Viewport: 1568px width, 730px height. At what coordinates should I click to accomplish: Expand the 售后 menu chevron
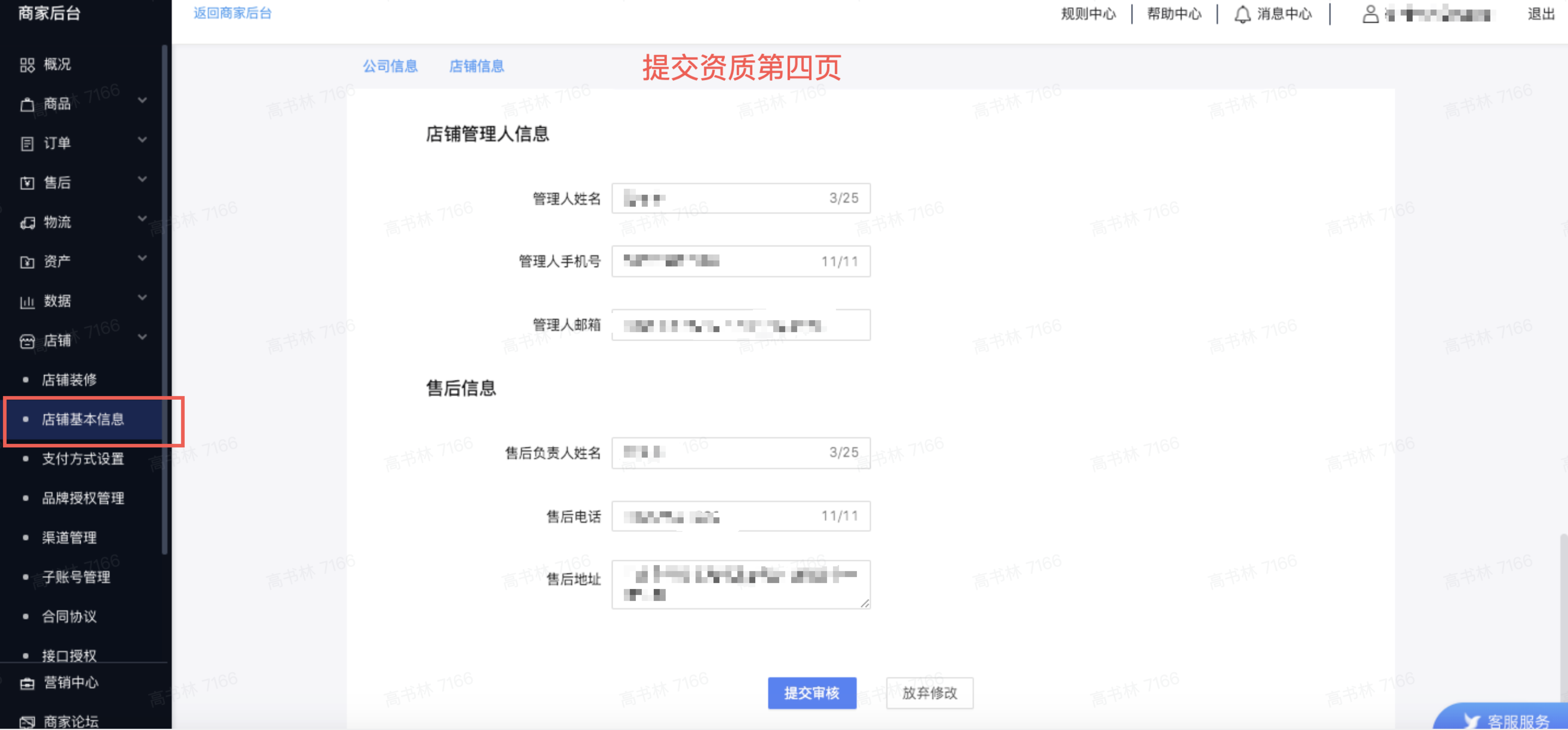[143, 179]
